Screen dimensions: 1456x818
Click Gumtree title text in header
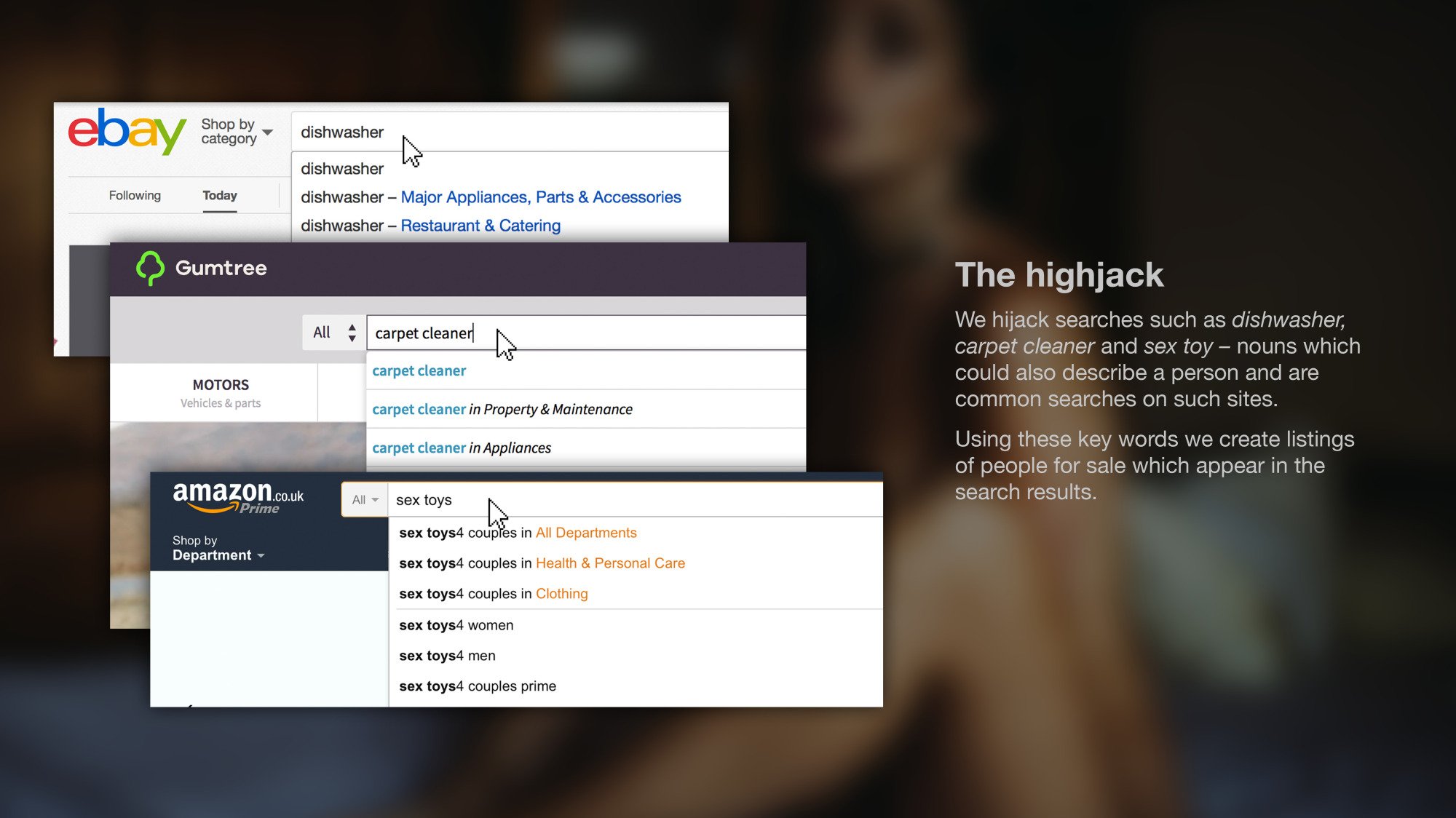pyautogui.click(x=221, y=268)
